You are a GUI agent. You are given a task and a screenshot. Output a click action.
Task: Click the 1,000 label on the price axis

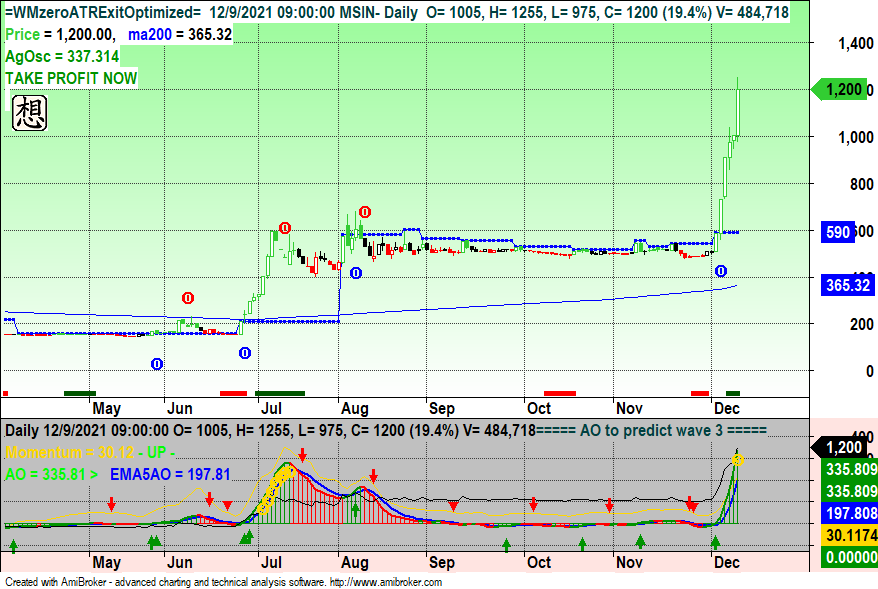tap(856, 137)
